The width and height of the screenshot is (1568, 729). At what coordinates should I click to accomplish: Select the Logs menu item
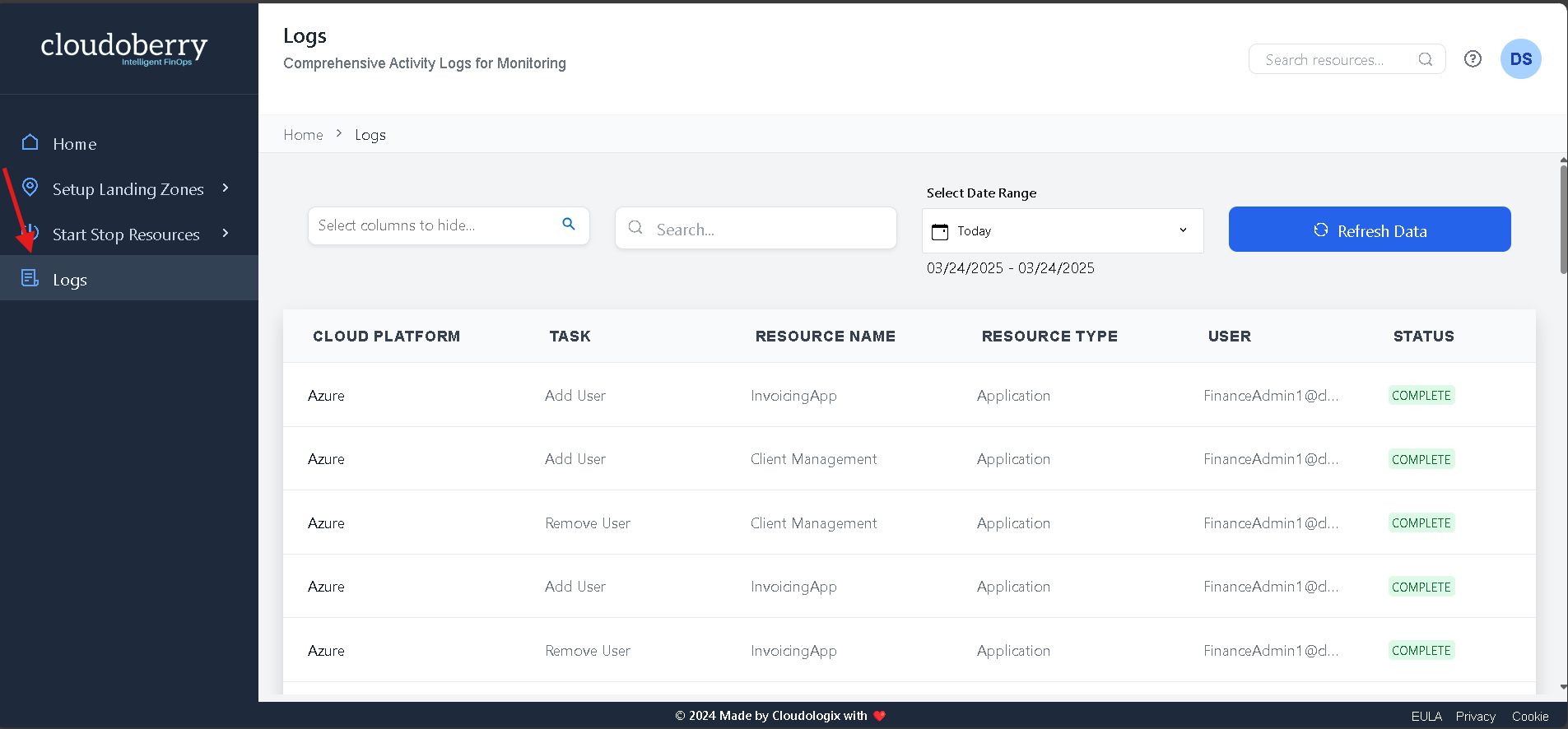tap(129, 278)
